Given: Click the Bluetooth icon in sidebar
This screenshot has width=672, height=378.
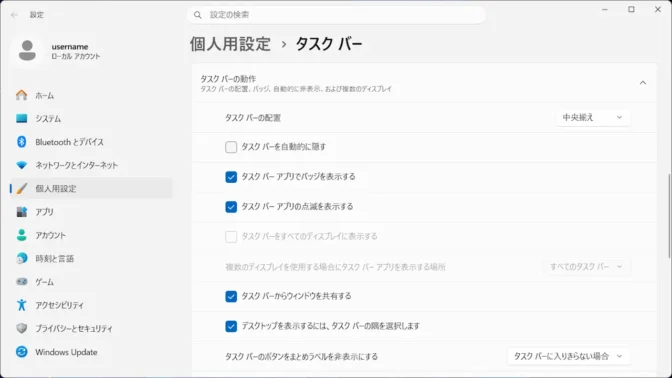Looking at the screenshot, I should [21, 142].
